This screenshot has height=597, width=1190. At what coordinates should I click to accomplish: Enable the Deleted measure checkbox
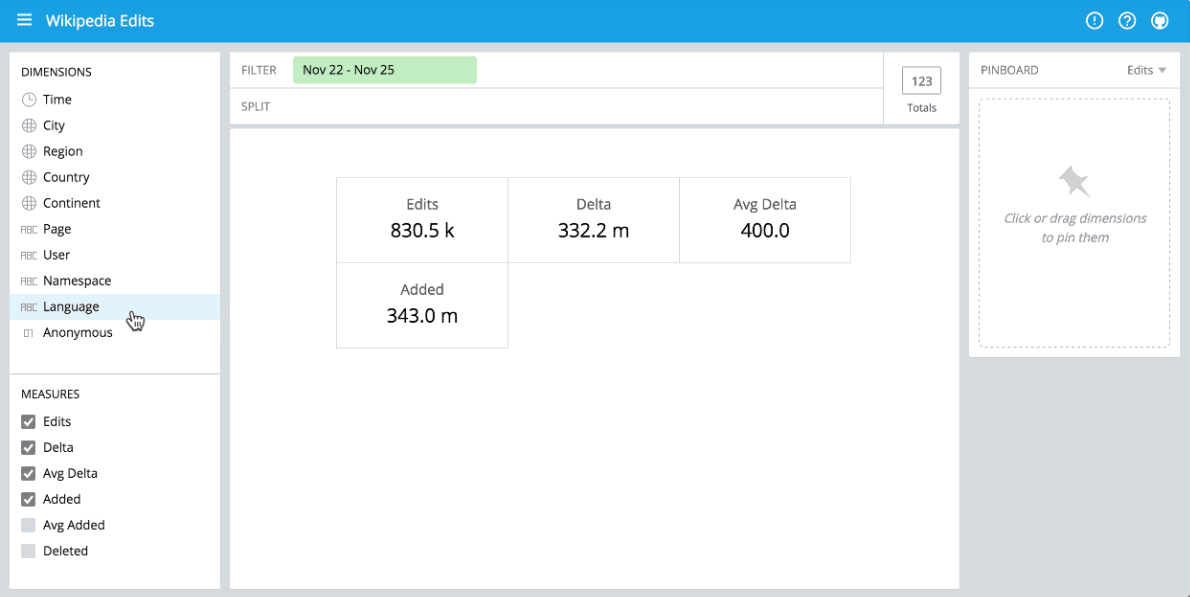click(x=28, y=551)
